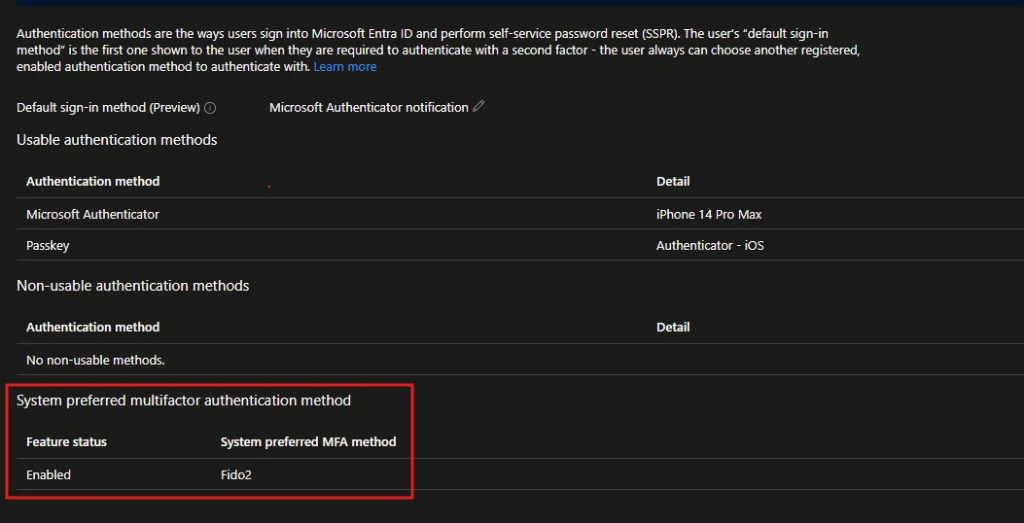The image size is (1024, 523).
Task: Click the Authenticator - iOS detail
Action: point(710,246)
